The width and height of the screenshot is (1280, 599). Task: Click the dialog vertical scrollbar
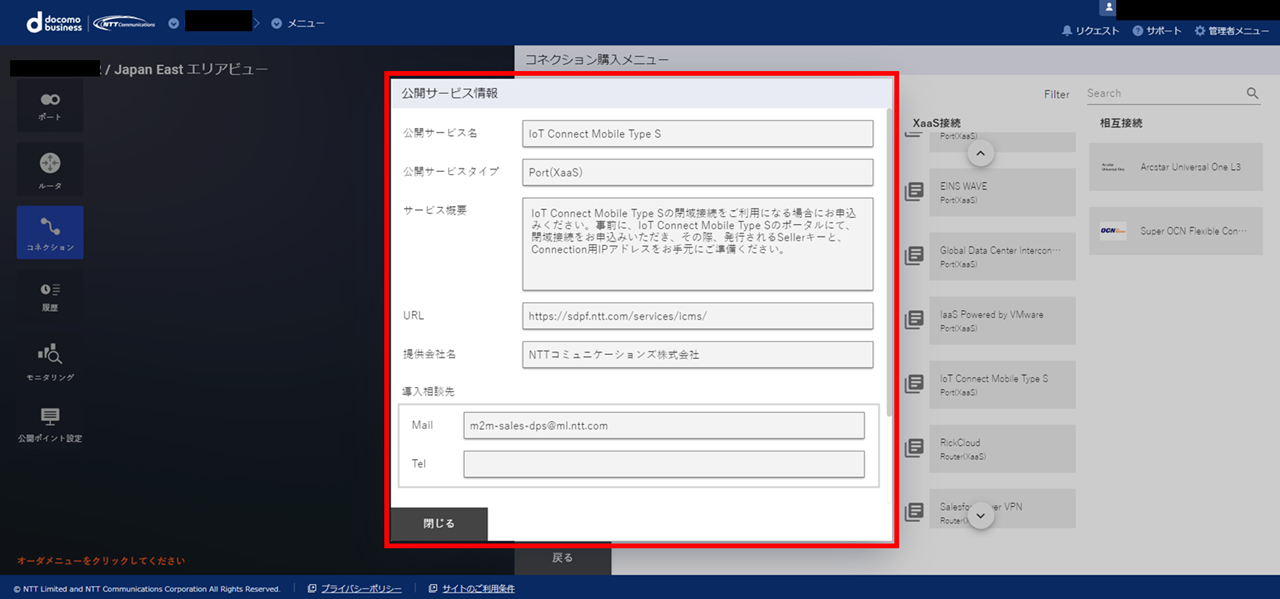click(890, 260)
